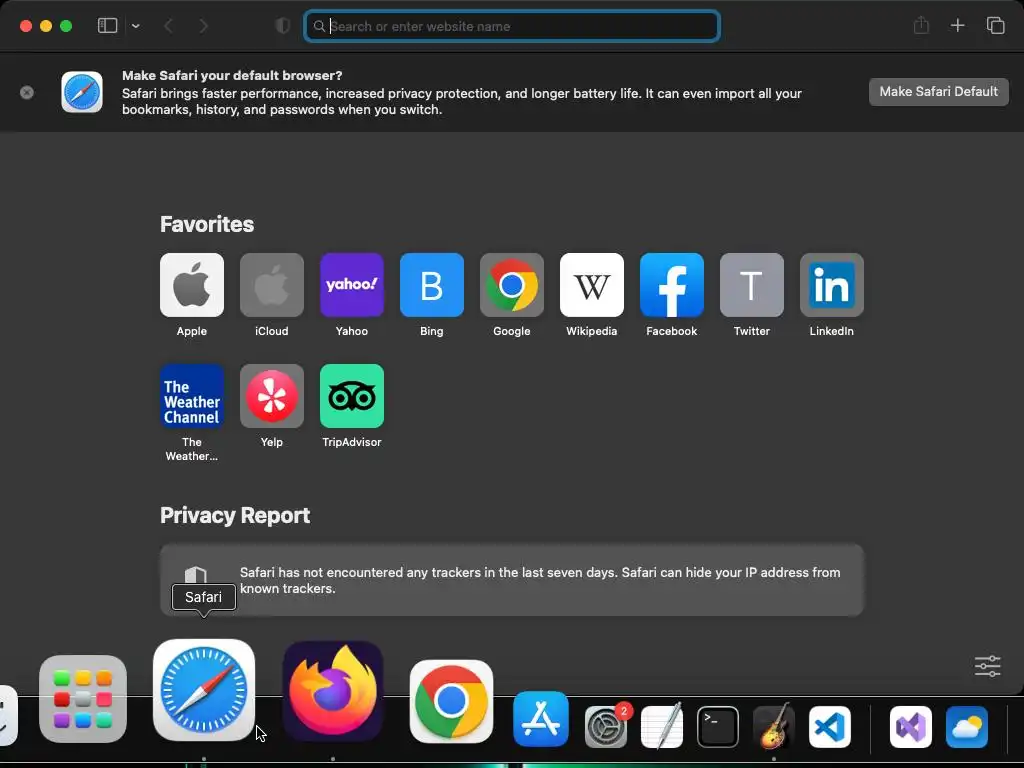
Task: Open the Privacy Report tracker summary
Action: click(512, 580)
